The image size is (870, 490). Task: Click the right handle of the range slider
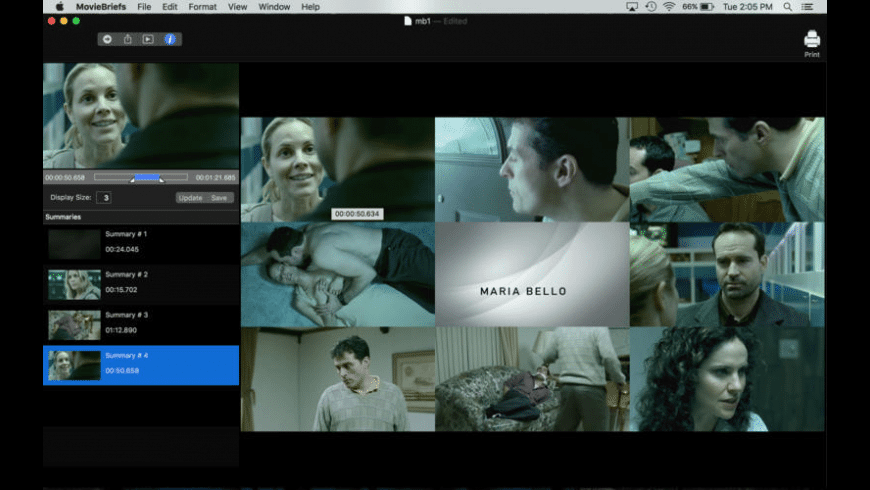point(161,179)
